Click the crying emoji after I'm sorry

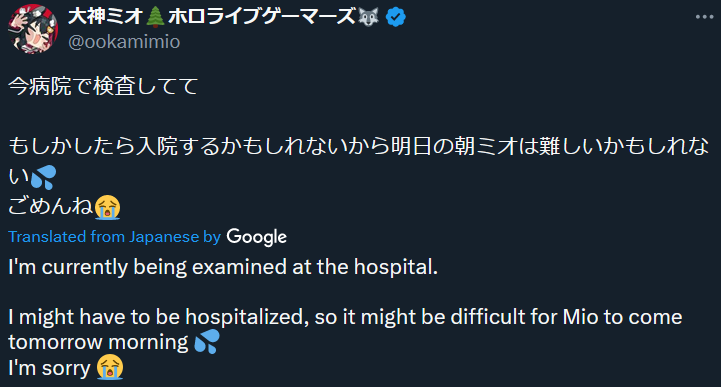(110, 368)
